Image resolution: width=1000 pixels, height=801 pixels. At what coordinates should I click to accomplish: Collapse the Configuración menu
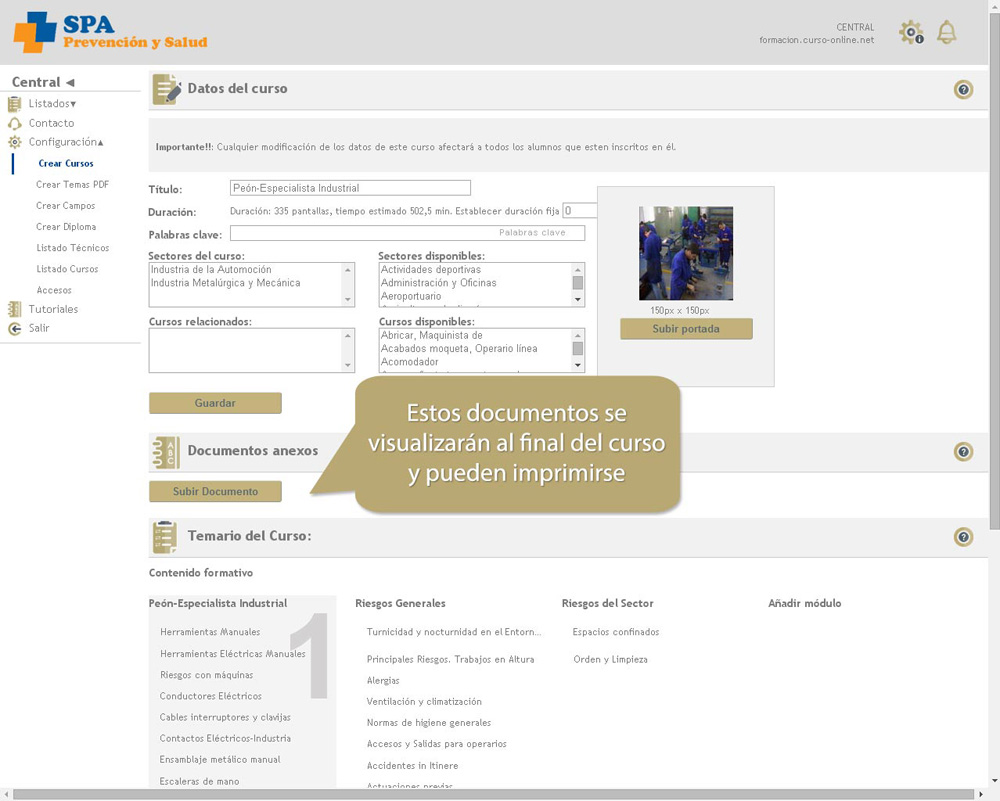pos(66,142)
